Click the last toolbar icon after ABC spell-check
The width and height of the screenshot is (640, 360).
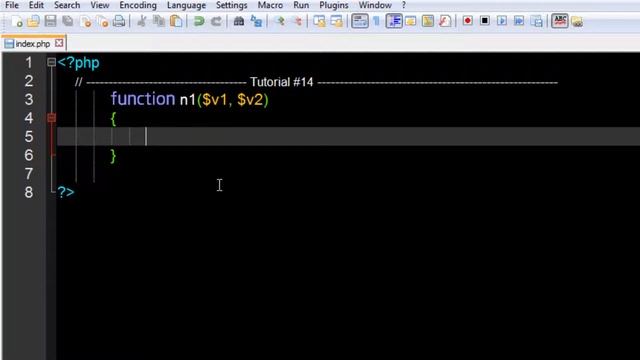577,22
